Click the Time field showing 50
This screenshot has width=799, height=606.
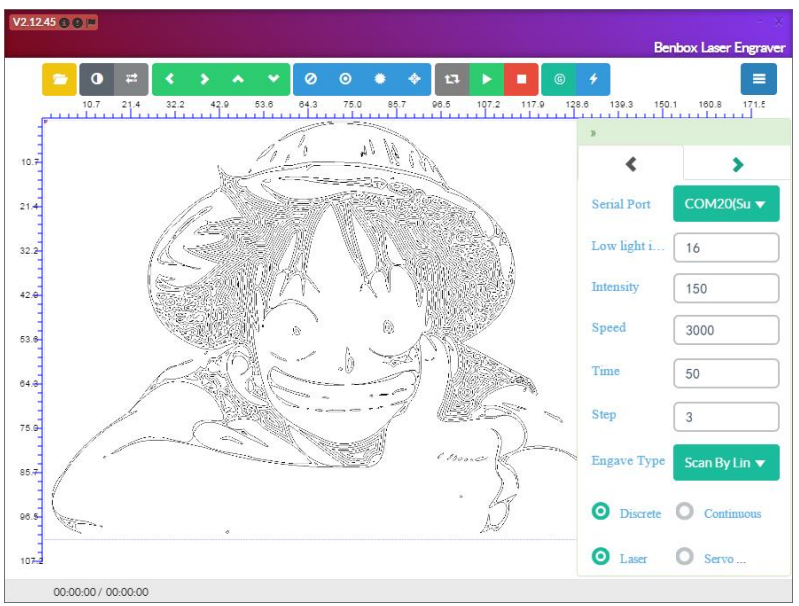click(x=726, y=373)
